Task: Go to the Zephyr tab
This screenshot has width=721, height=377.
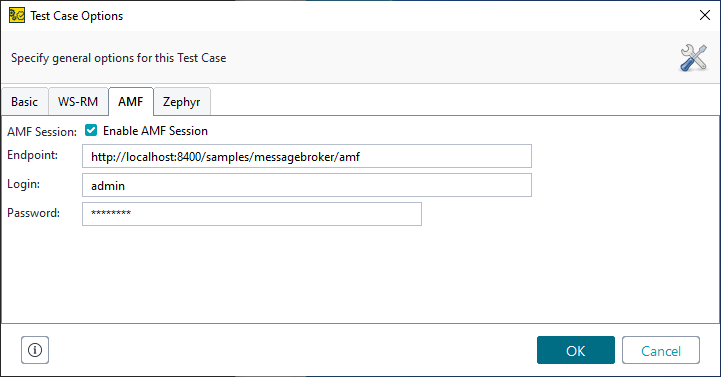Action: click(182, 102)
